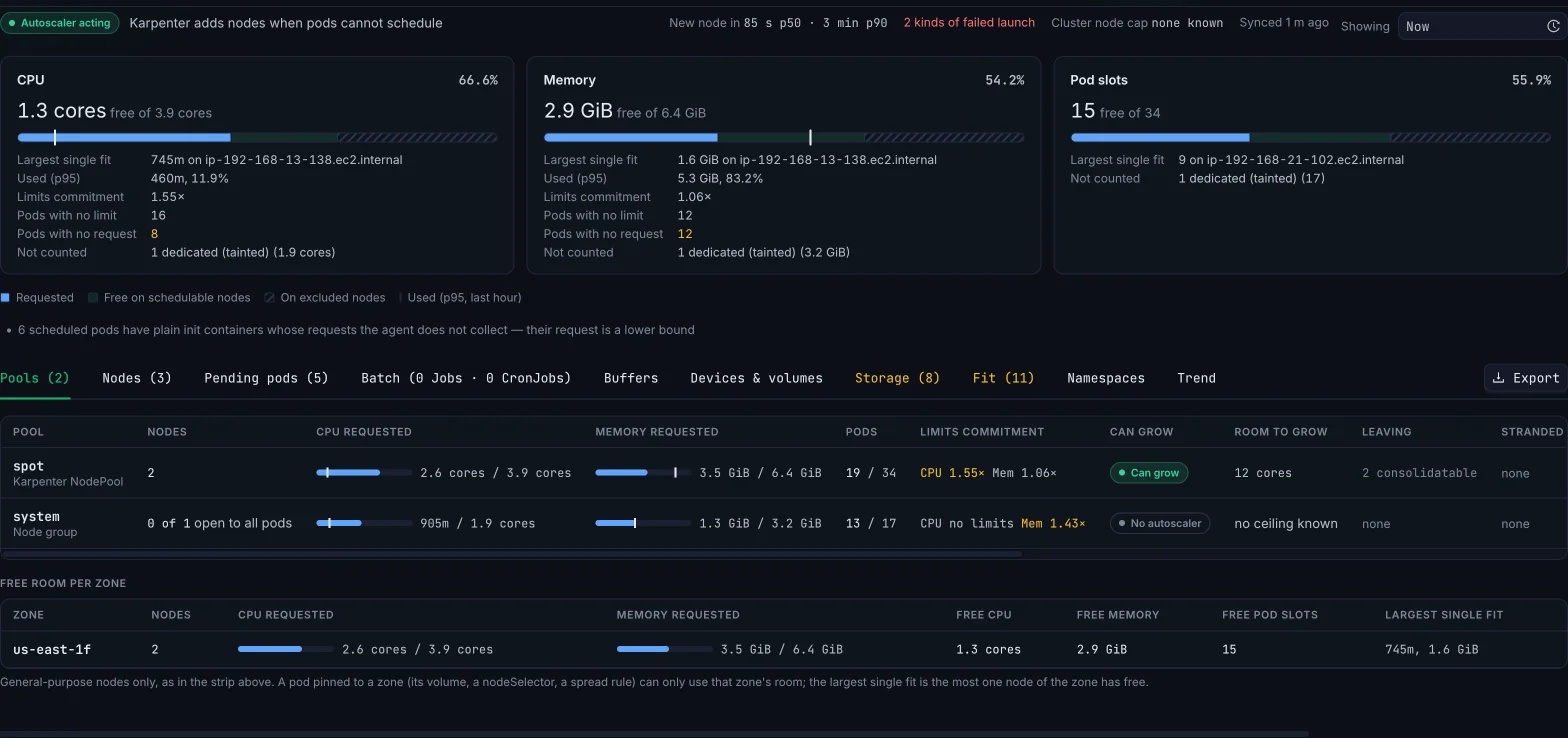Go to the Devices & volumes tab

coord(756,378)
